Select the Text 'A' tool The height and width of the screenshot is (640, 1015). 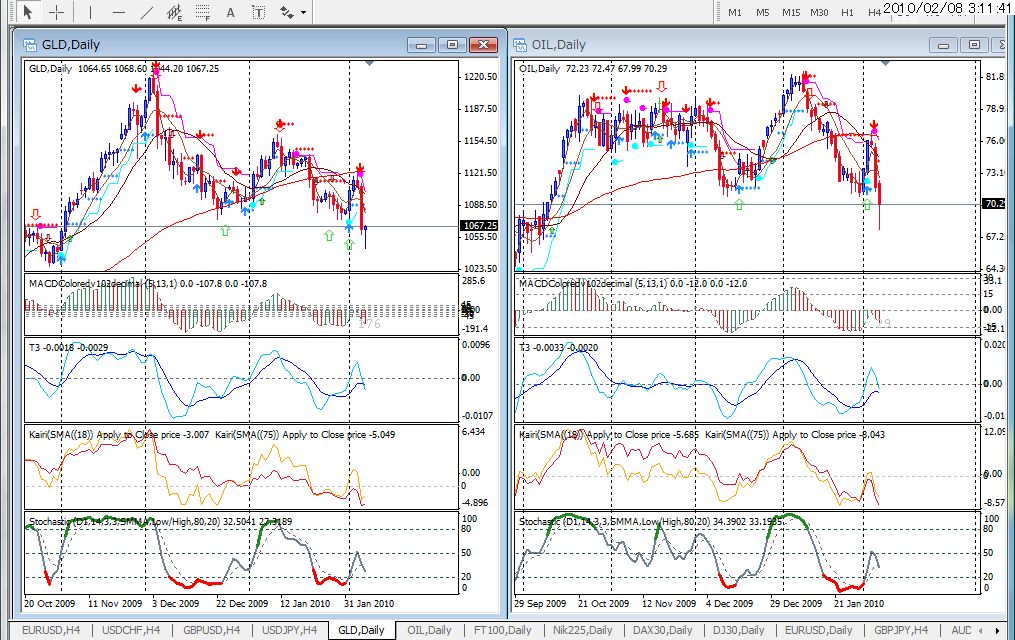(x=230, y=12)
